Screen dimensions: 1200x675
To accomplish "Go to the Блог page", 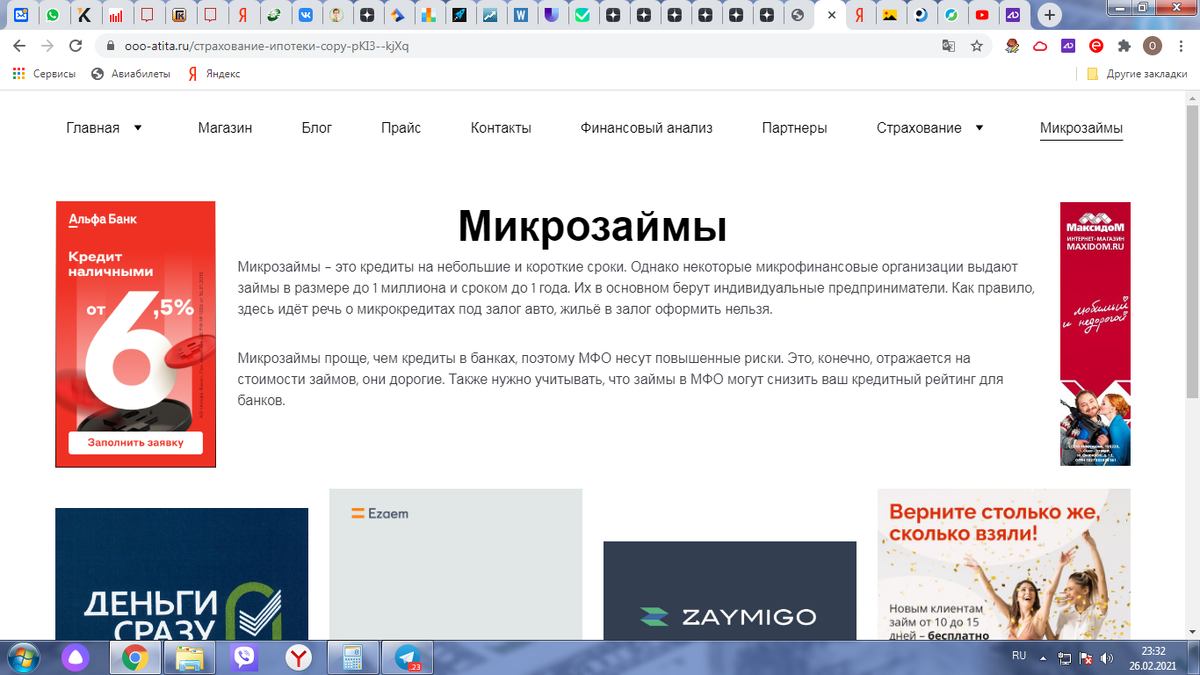I will 317,128.
